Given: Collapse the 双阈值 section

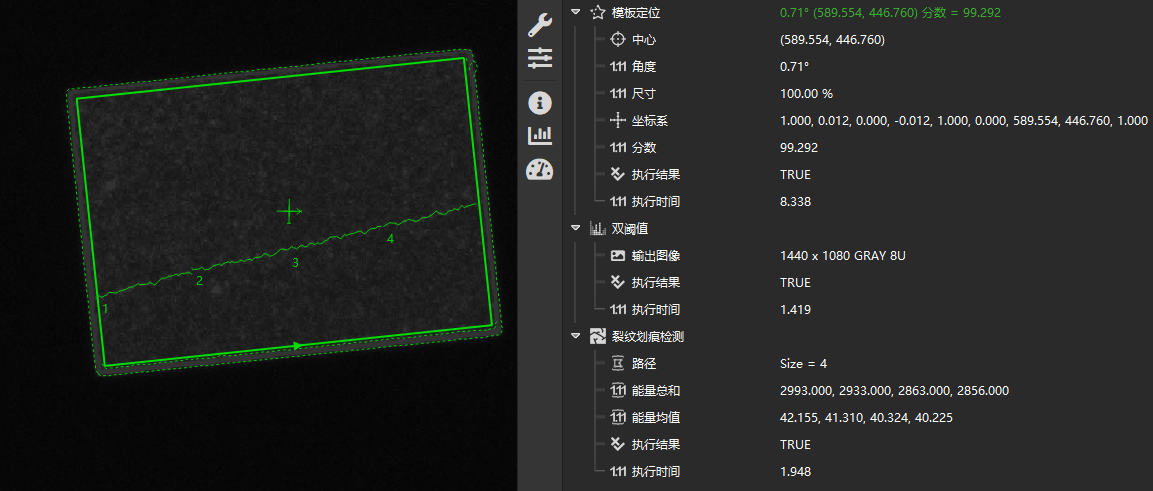Looking at the screenshot, I should click(x=575, y=229).
